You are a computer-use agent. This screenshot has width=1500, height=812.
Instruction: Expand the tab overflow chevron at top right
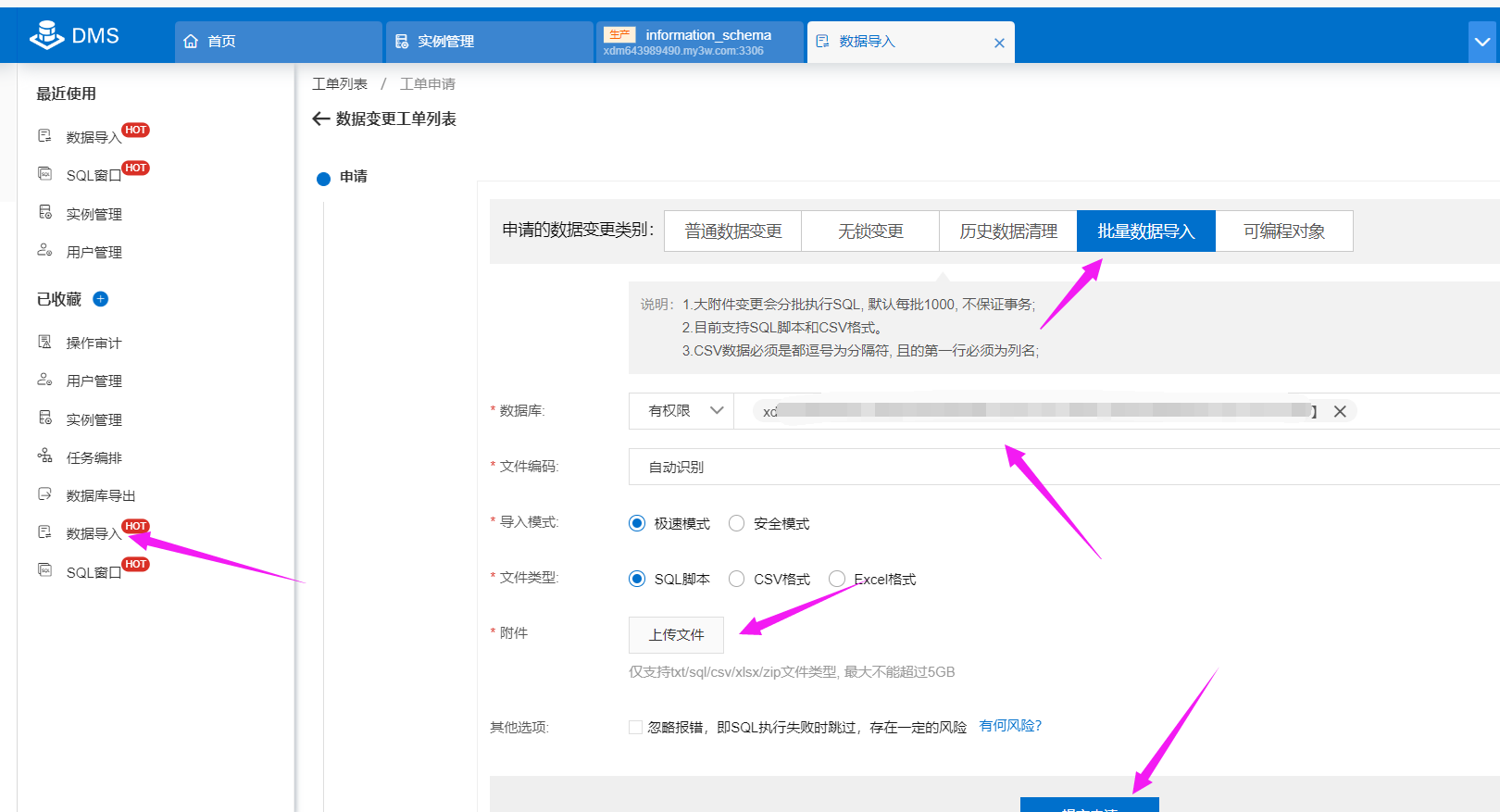(1481, 42)
